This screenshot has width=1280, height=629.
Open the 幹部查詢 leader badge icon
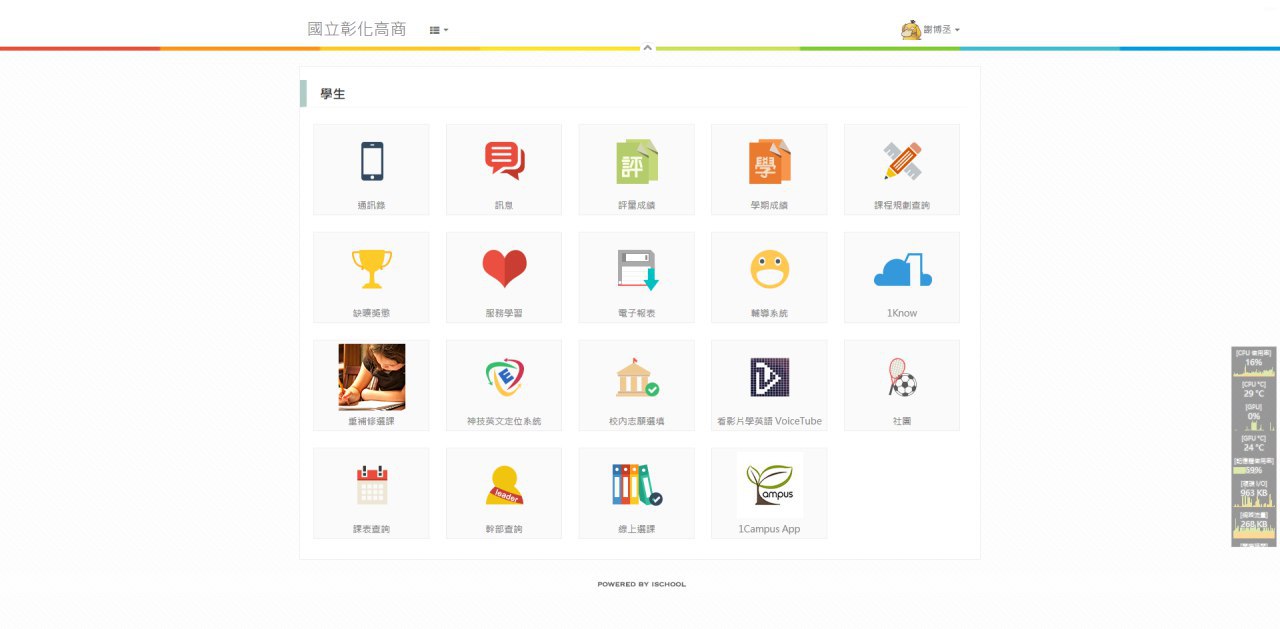pos(504,486)
